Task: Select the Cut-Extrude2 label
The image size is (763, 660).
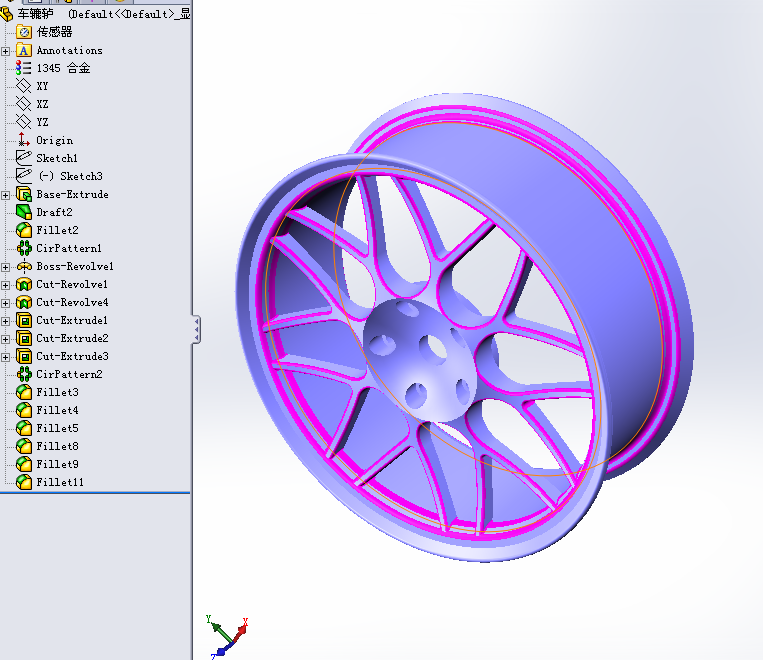Action: [73, 338]
